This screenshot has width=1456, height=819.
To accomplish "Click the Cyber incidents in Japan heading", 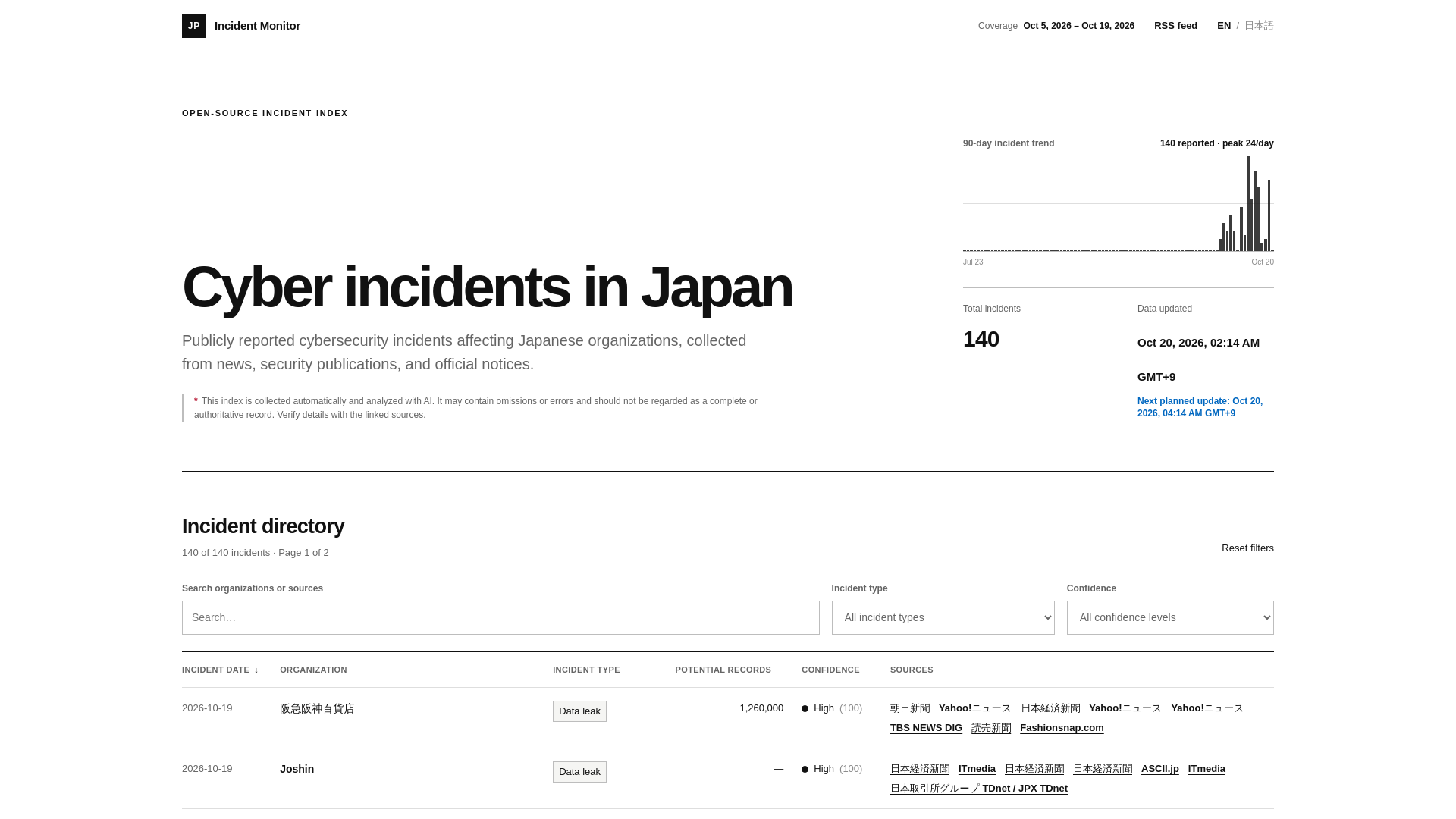I will [488, 287].
